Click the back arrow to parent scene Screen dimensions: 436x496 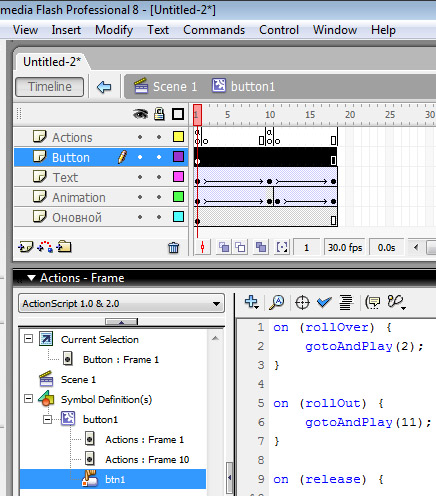pyautogui.click(x=104, y=87)
